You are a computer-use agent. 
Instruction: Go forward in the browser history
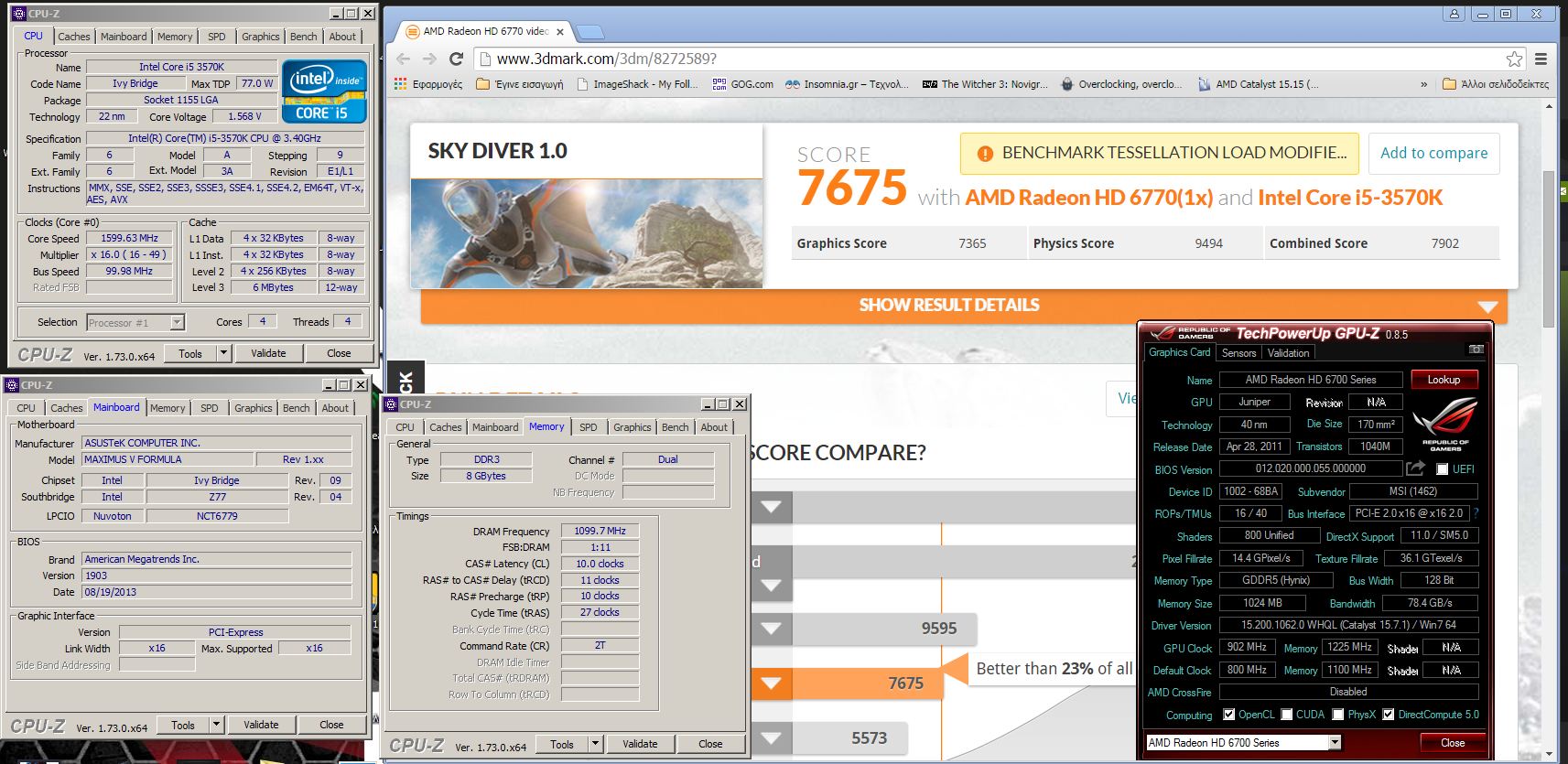click(x=429, y=59)
